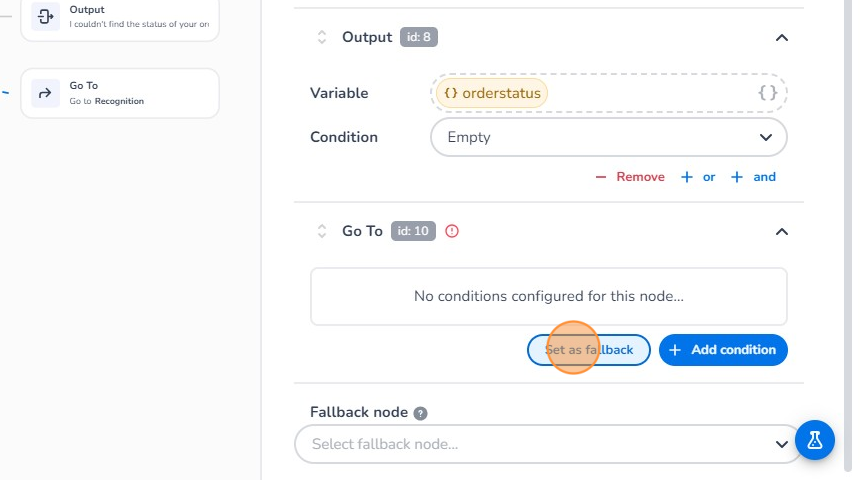The height and width of the screenshot is (480, 860).
Task: Remove the Output condition
Action: pos(630,177)
